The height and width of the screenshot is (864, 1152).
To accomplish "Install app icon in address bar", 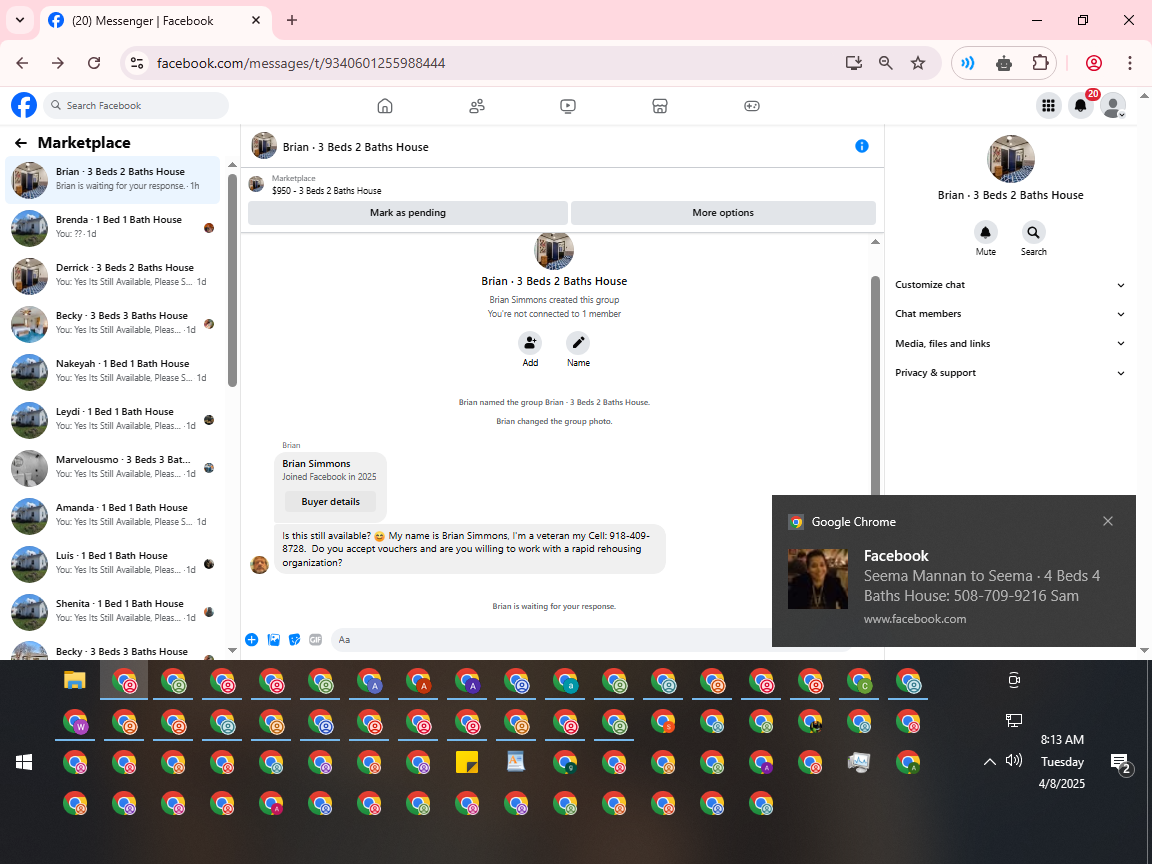I will click(x=854, y=63).
